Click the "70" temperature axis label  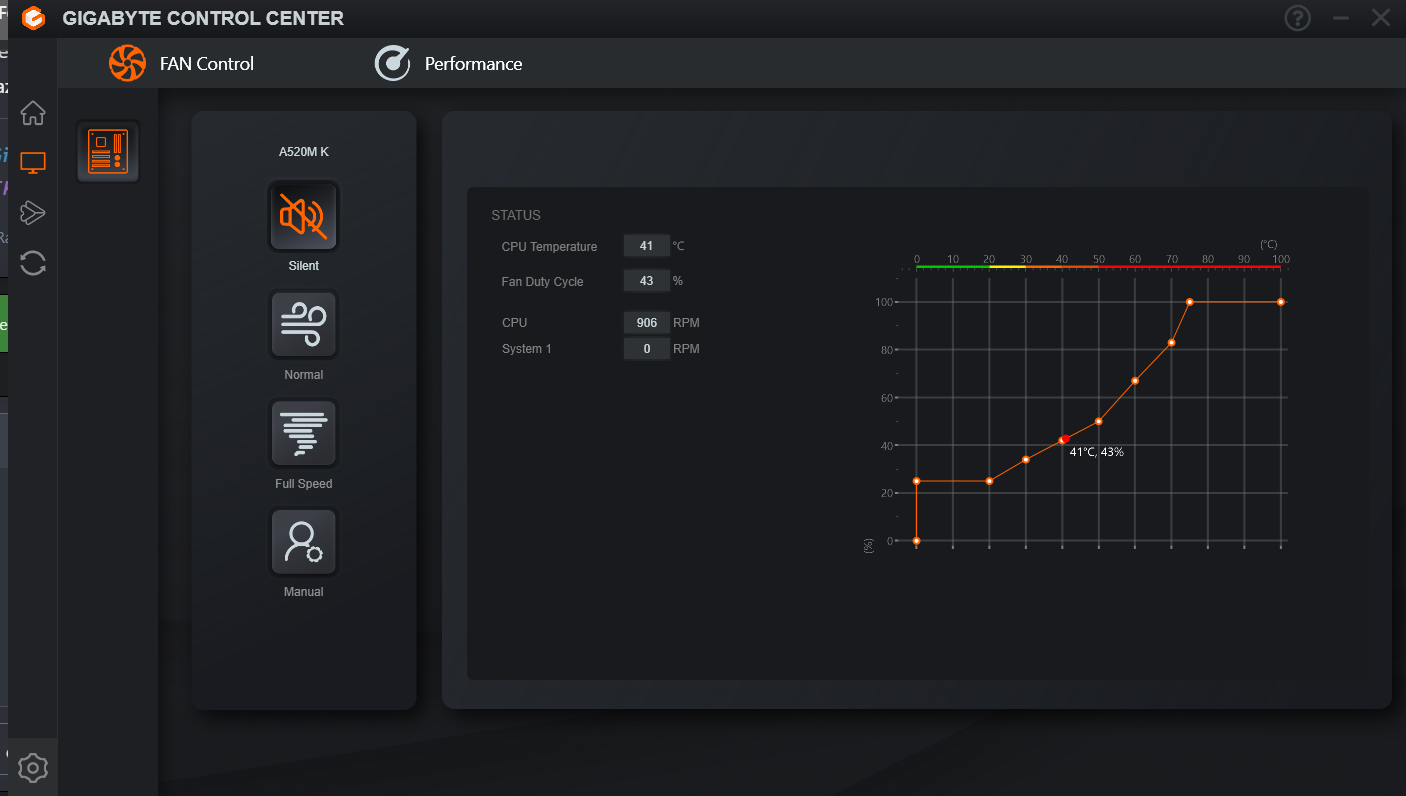[1171, 259]
